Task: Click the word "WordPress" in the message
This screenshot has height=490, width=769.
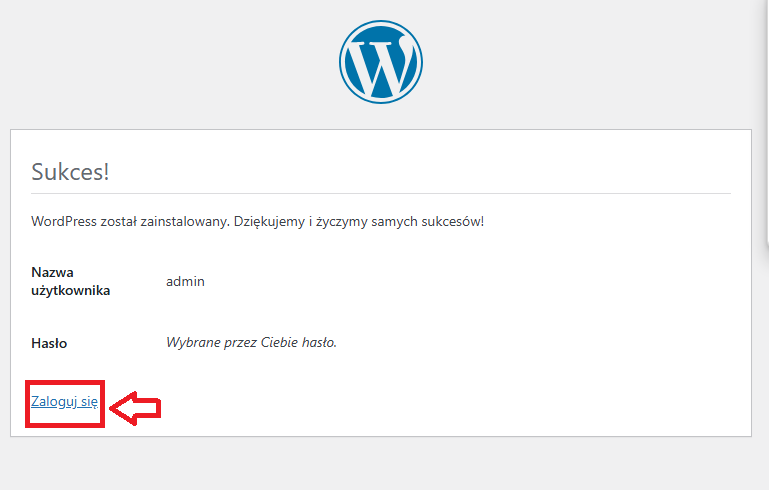Action: (63, 221)
